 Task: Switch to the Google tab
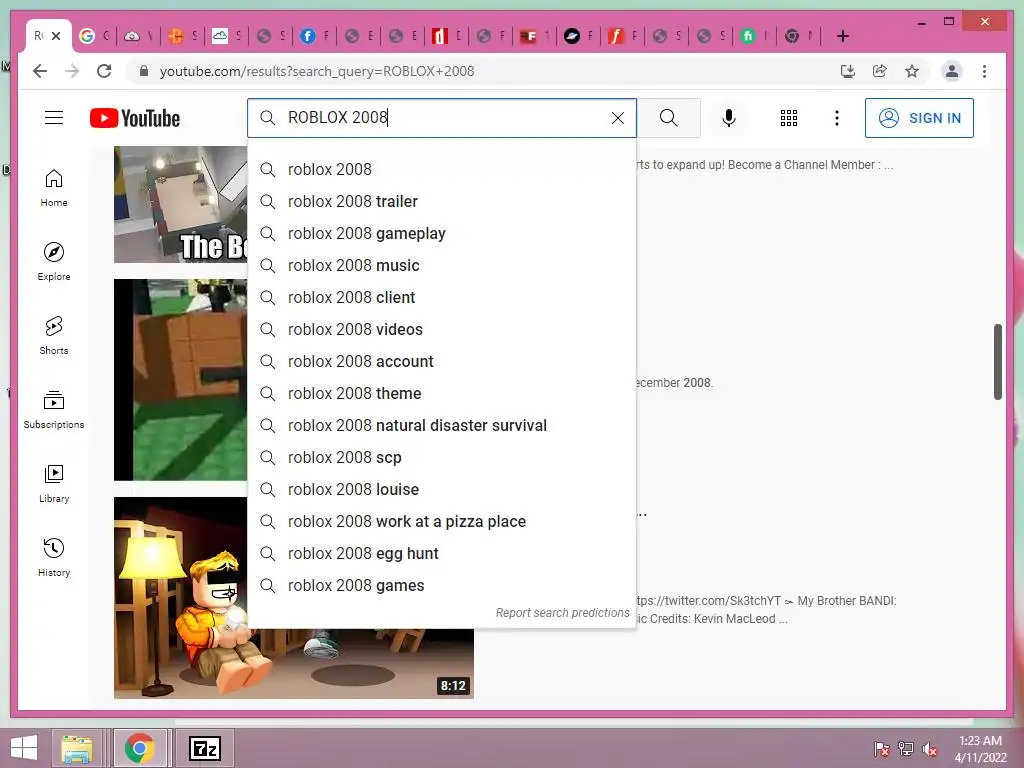click(x=94, y=36)
